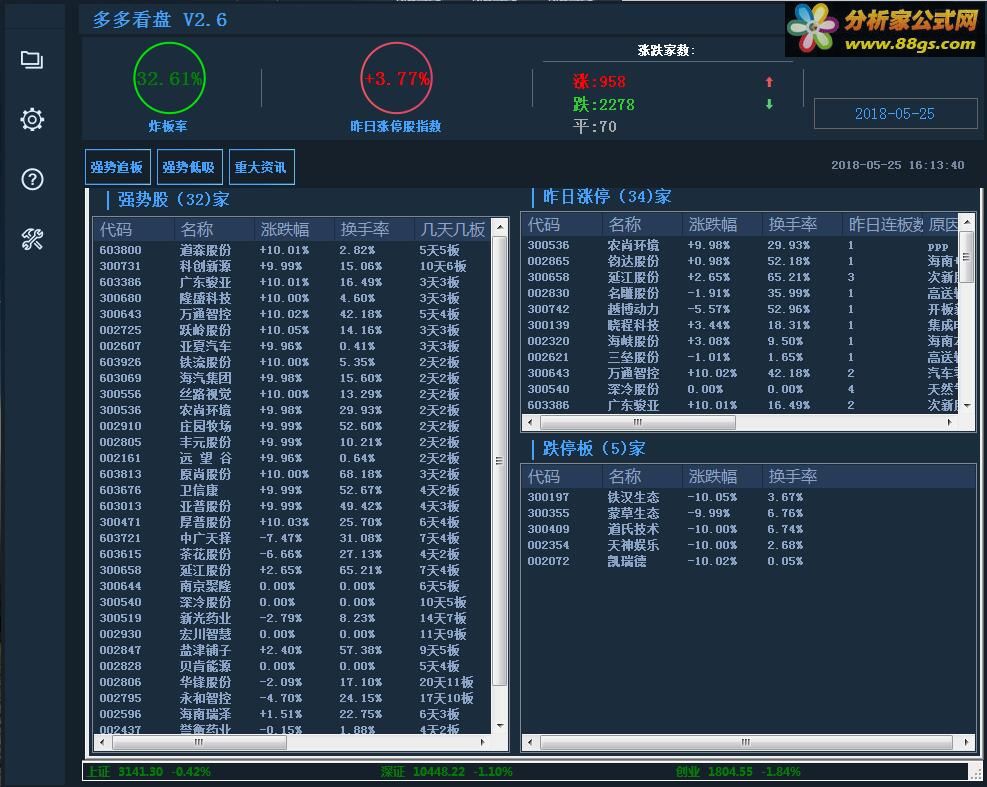Select 卫信康 row
The height and width of the screenshot is (787, 987).
292,490
